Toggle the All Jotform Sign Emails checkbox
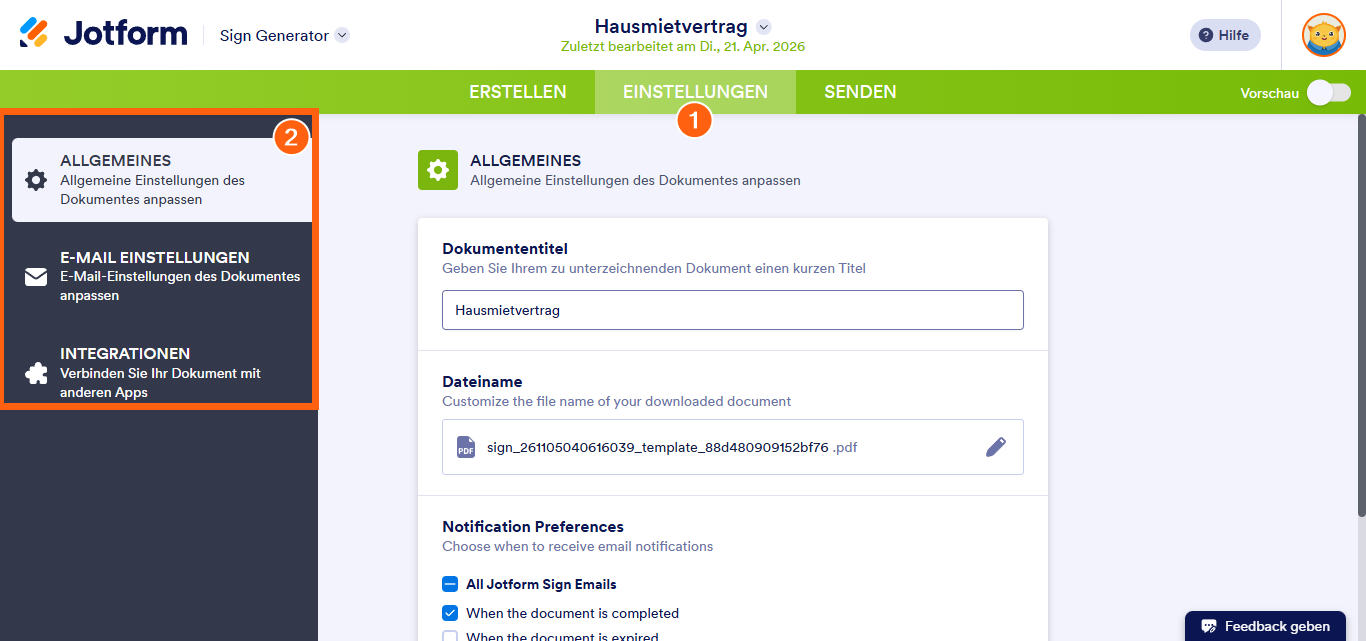 pyautogui.click(x=450, y=584)
